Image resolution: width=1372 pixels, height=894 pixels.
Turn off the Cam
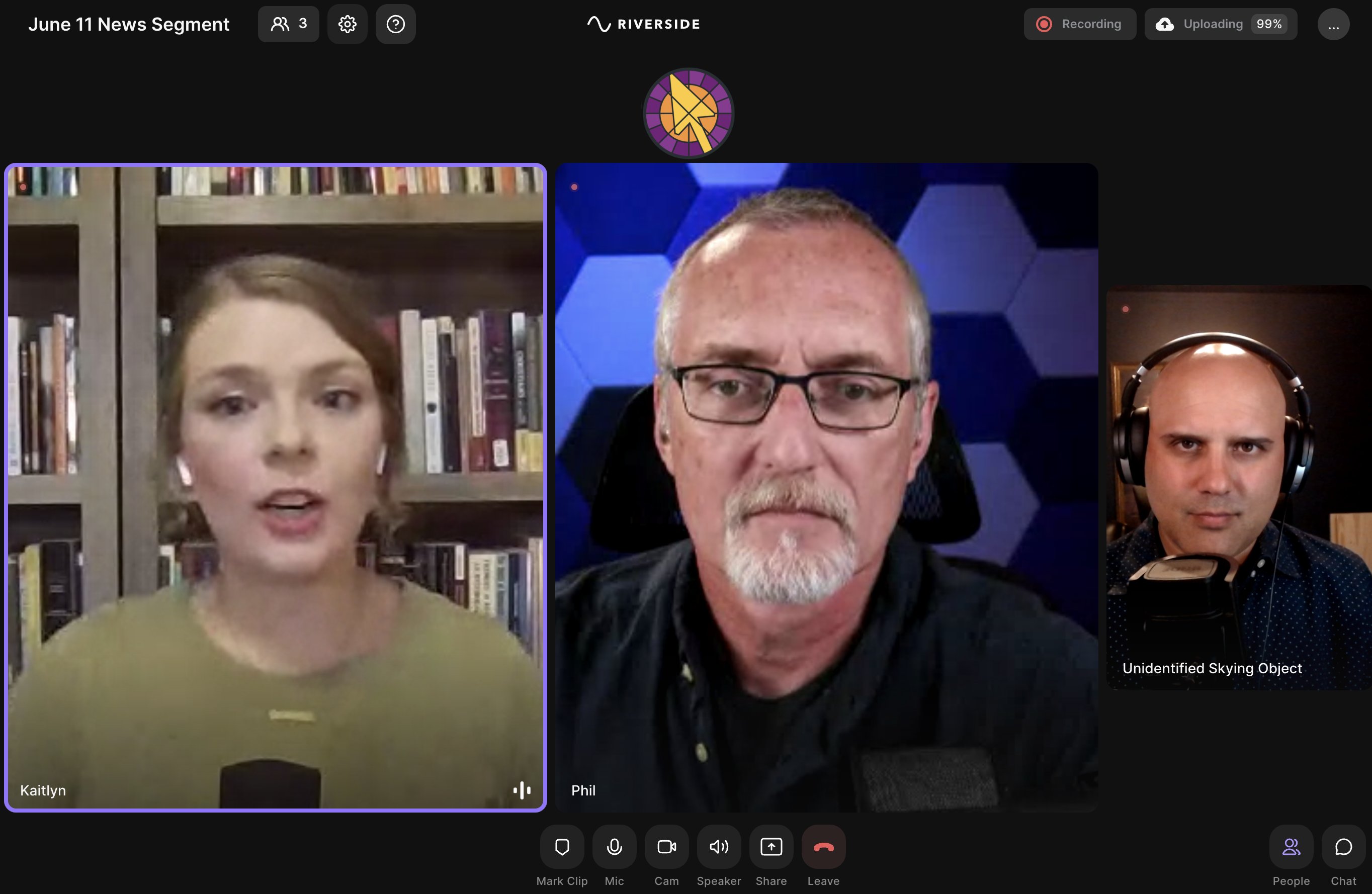(666, 846)
